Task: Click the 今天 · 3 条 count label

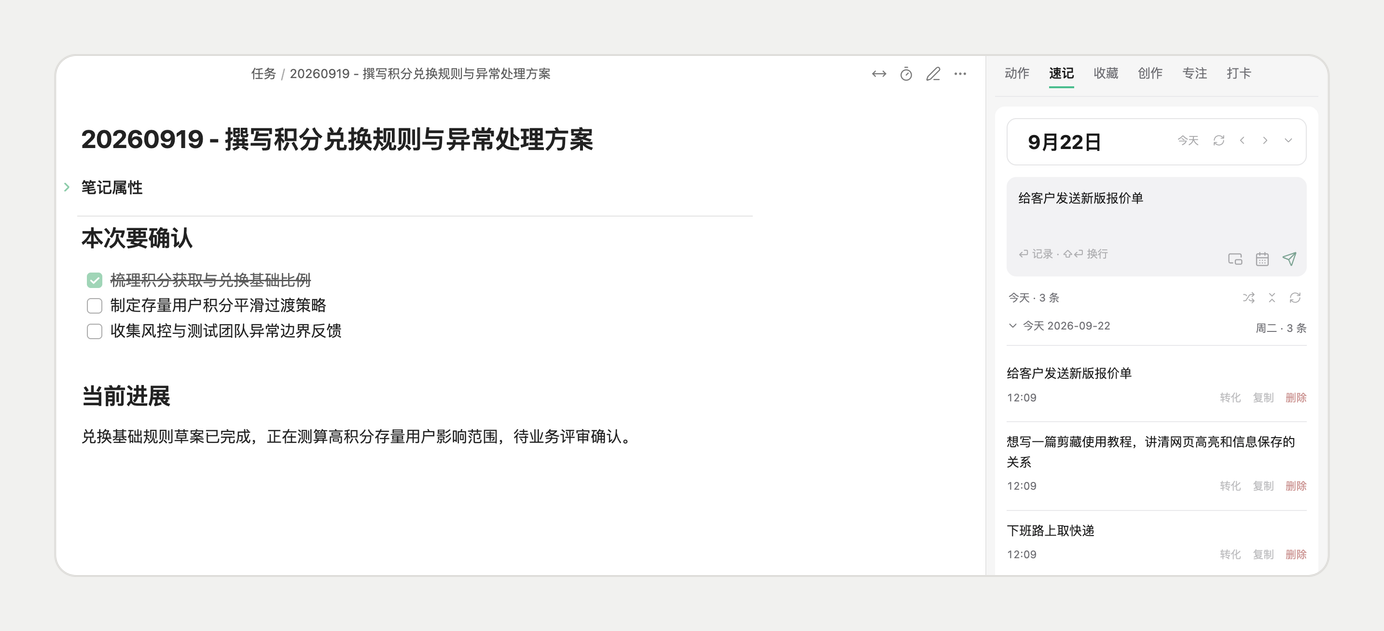Action: tap(1034, 298)
